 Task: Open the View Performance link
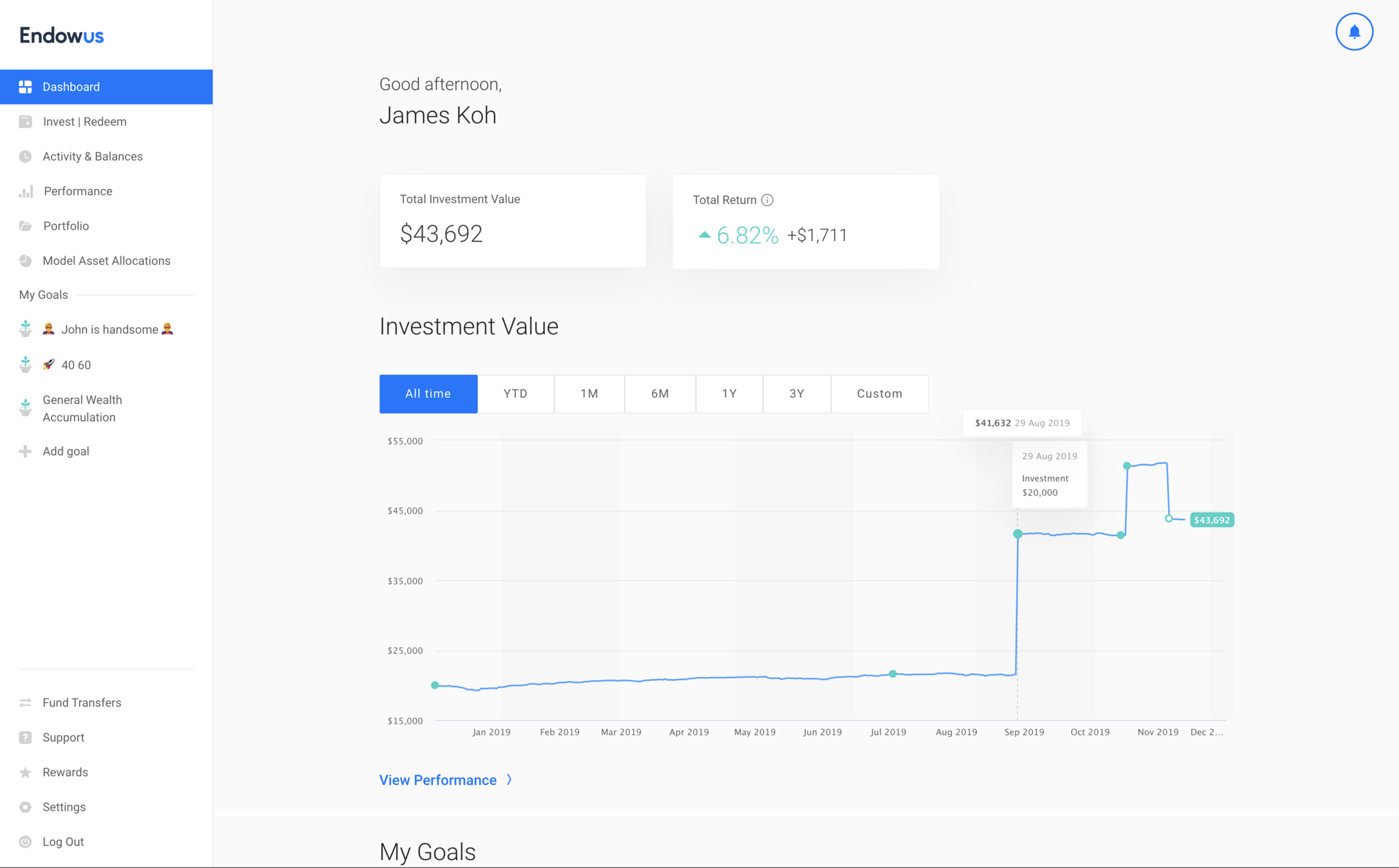coord(438,780)
